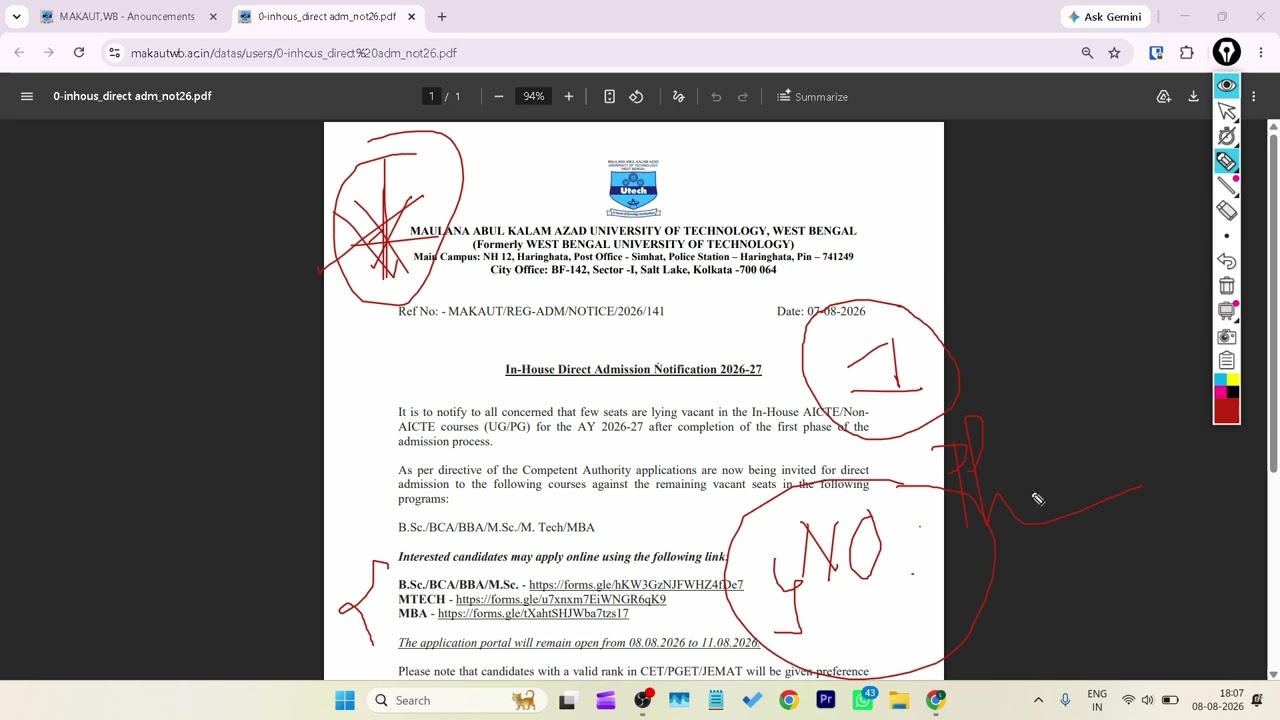Screen dimensions: 1280x720
Task: Click the 94% zoom level field
Action: click(x=533, y=96)
